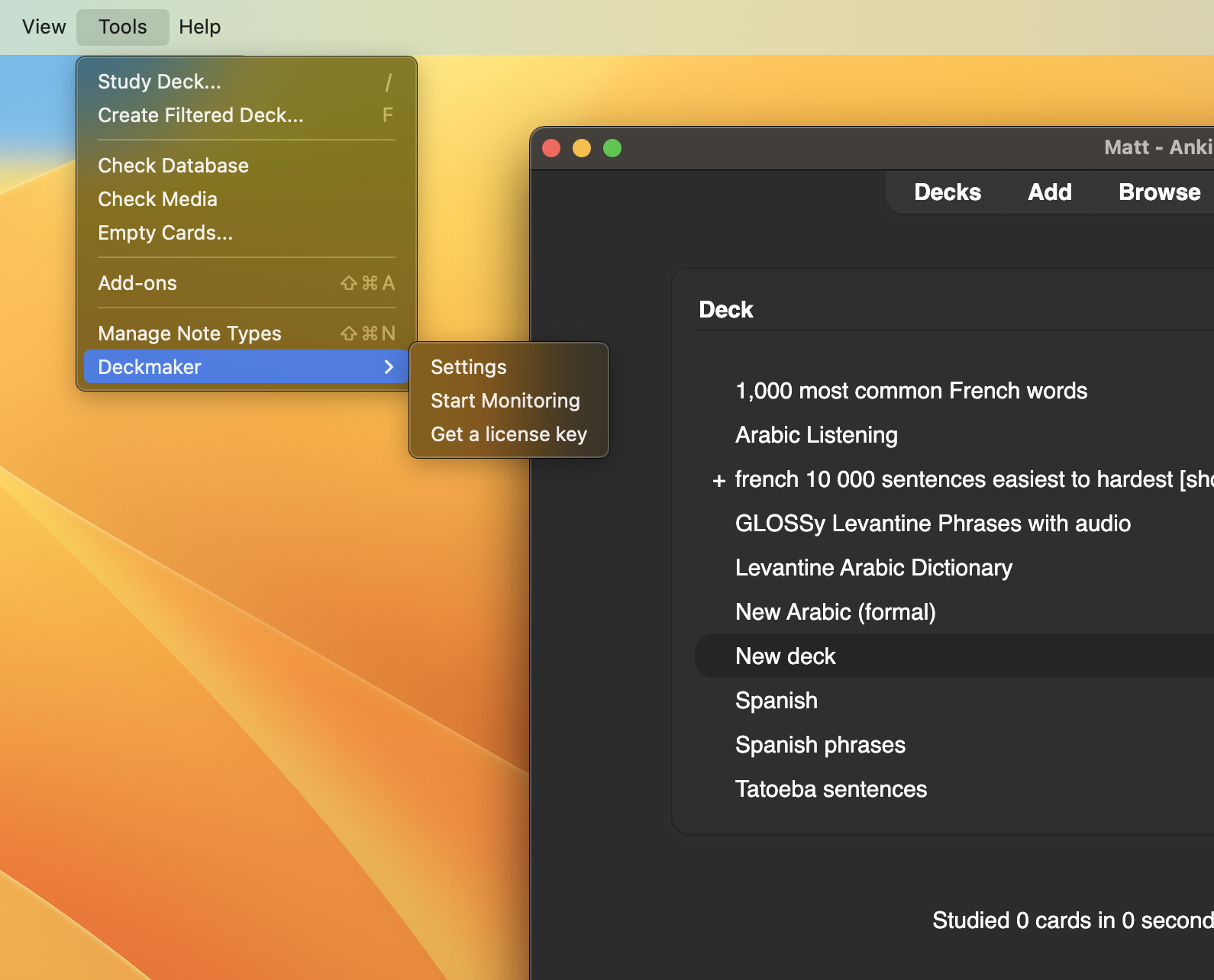Open the Browse card browser
The image size is (1214, 980).
pos(1158,192)
